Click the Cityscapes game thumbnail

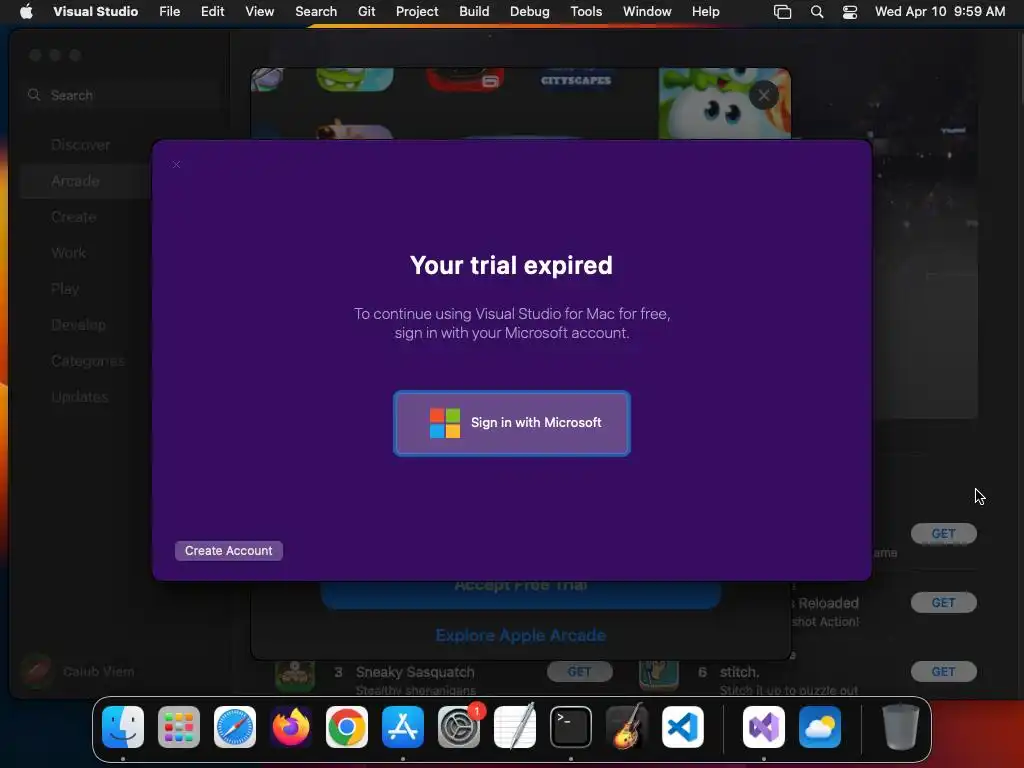[x=575, y=80]
